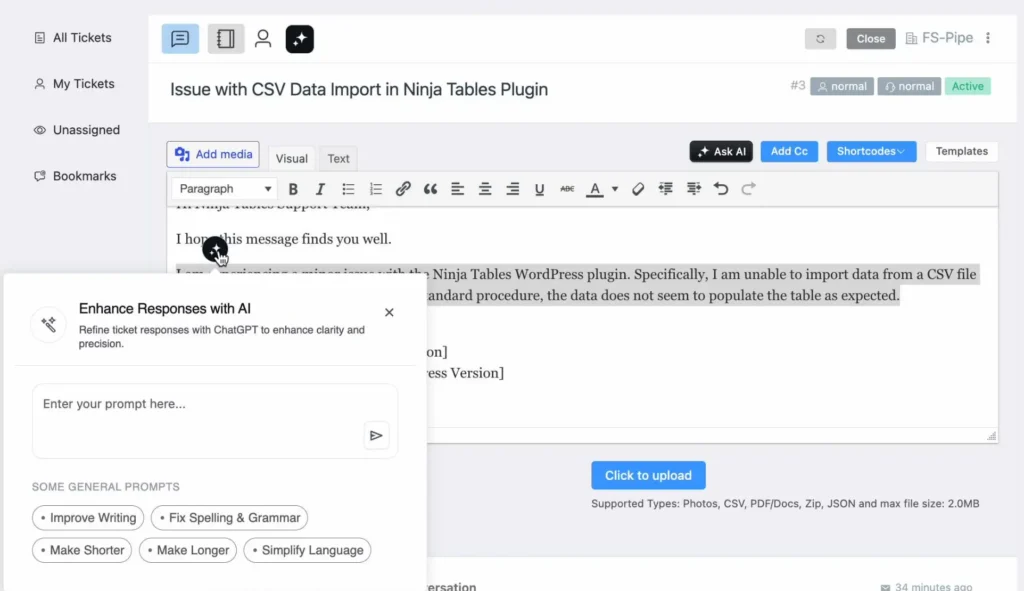Open the three-dot more options menu
The height and width of the screenshot is (591, 1024).
coord(988,38)
